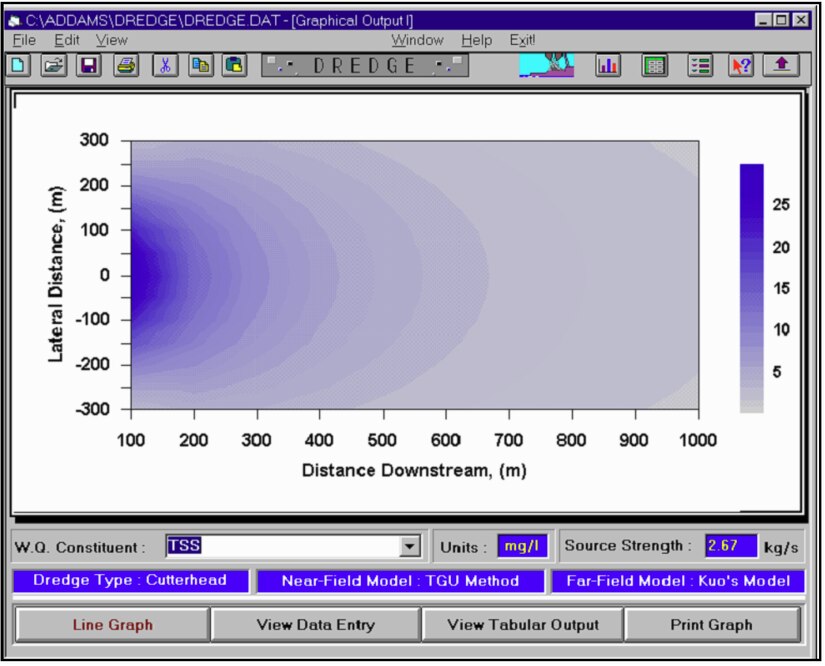The image size is (825, 666).
Task: Click the Open folder toolbar icon
Action: (x=53, y=66)
